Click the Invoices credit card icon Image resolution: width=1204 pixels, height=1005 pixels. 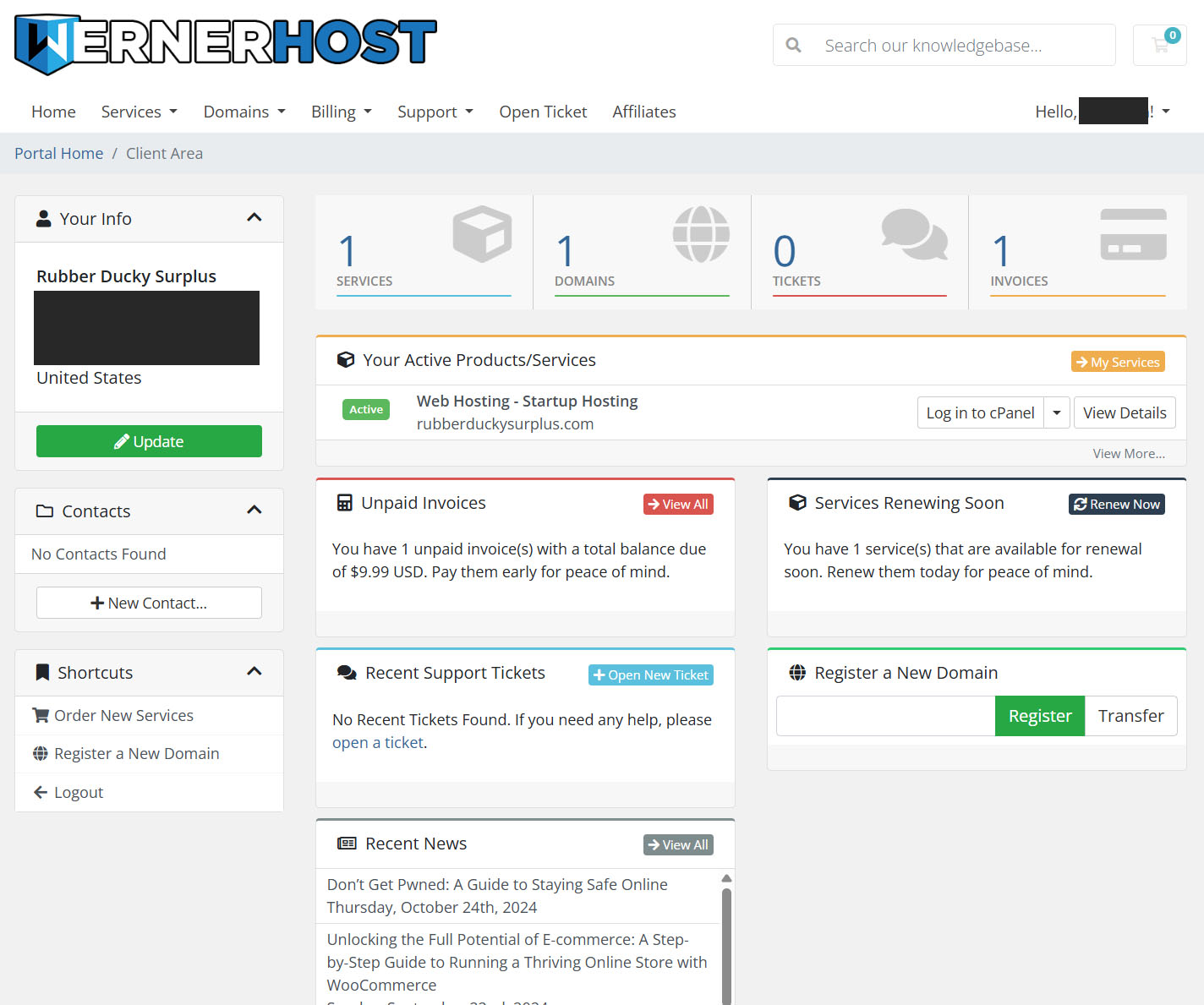[x=1133, y=234]
